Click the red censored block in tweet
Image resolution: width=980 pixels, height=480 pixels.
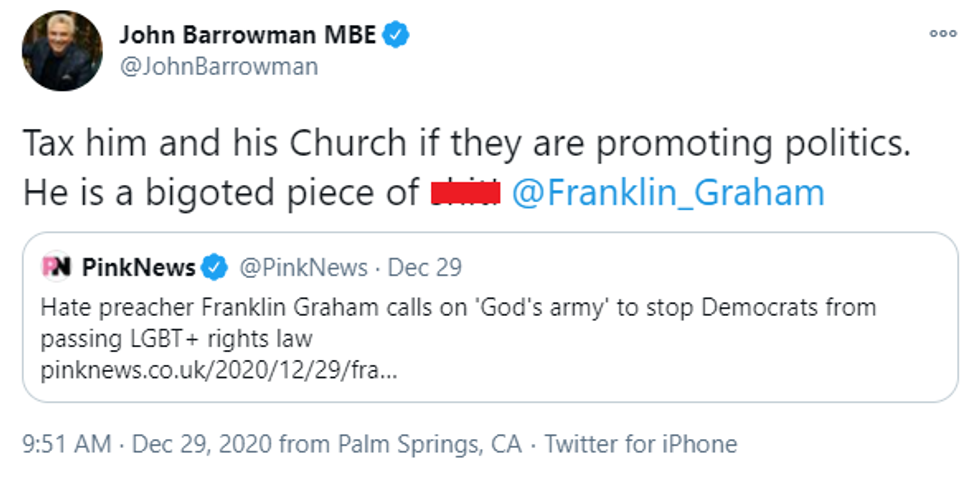[465, 193]
